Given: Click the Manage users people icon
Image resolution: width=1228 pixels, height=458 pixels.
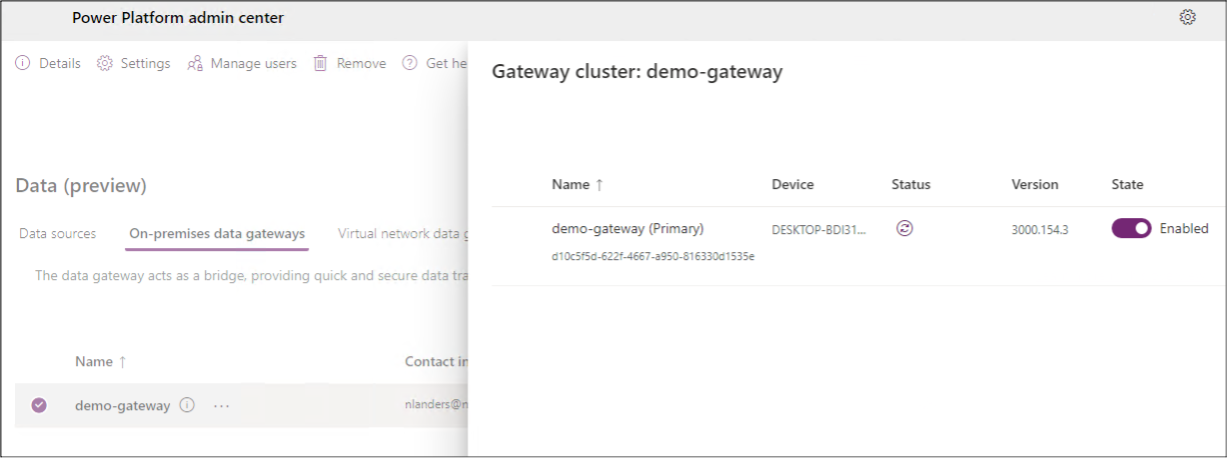Looking at the screenshot, I should [x=195, y=63].
